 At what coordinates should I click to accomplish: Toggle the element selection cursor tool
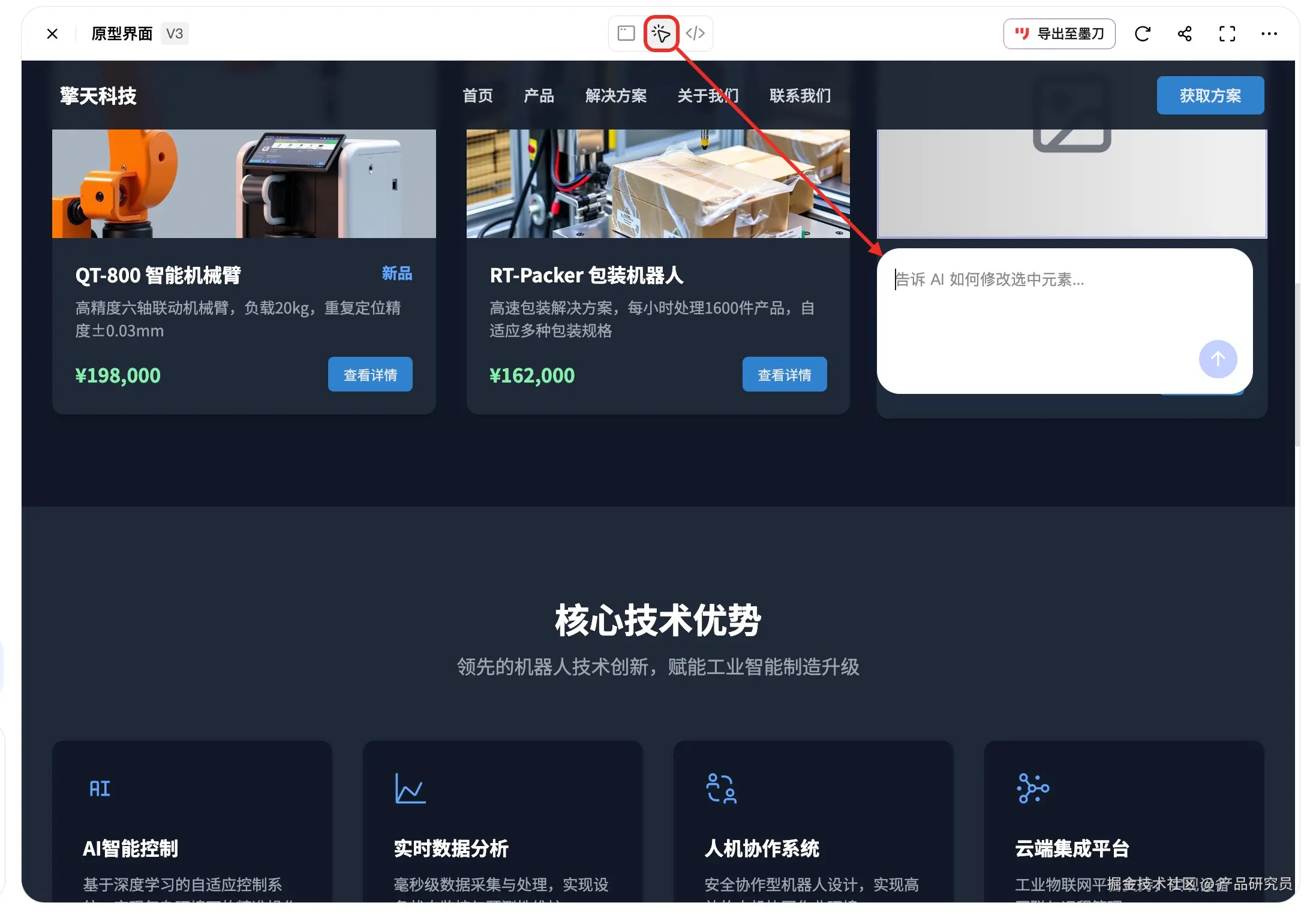660,34
